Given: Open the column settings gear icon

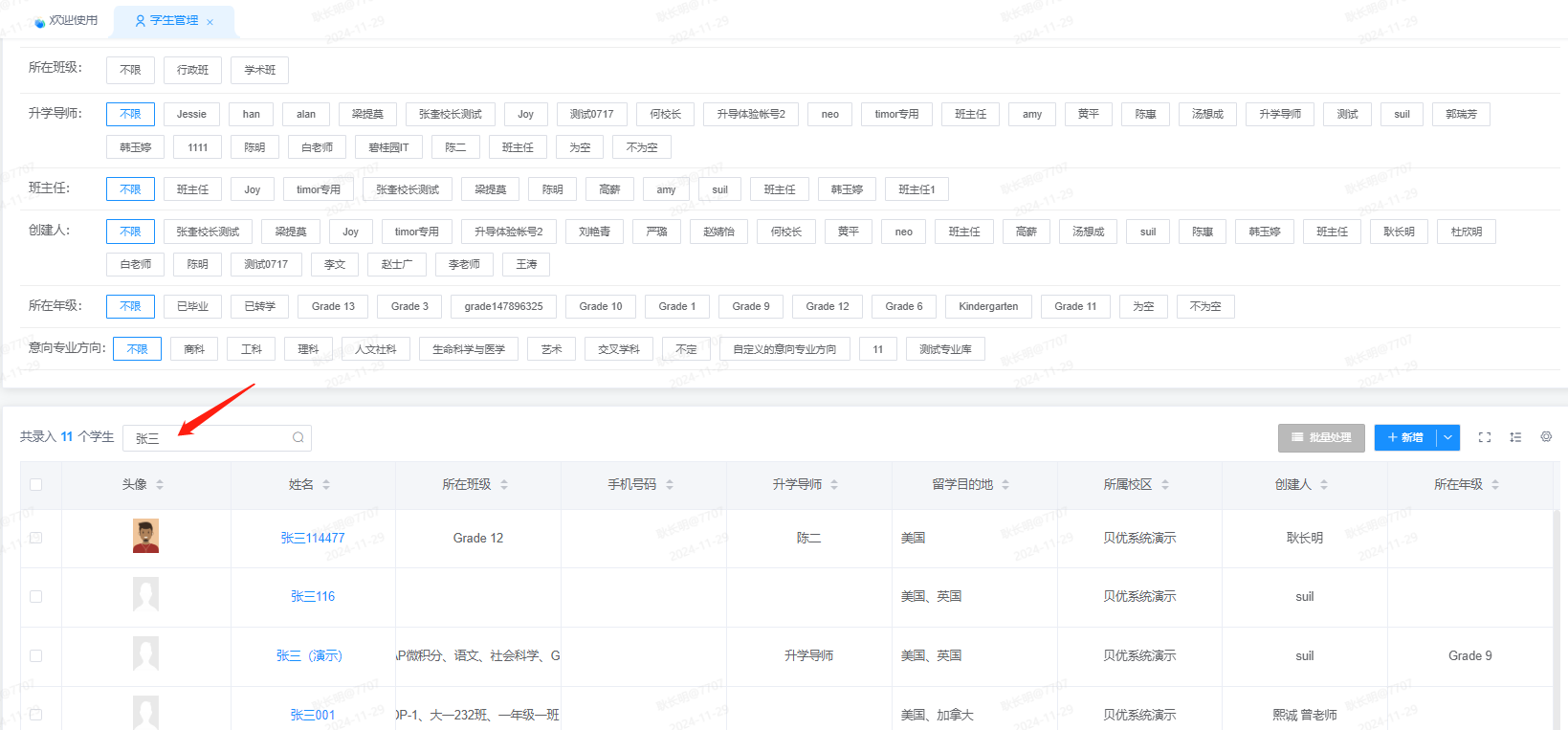Looking at the screenshot, I should pos(1546,436).
